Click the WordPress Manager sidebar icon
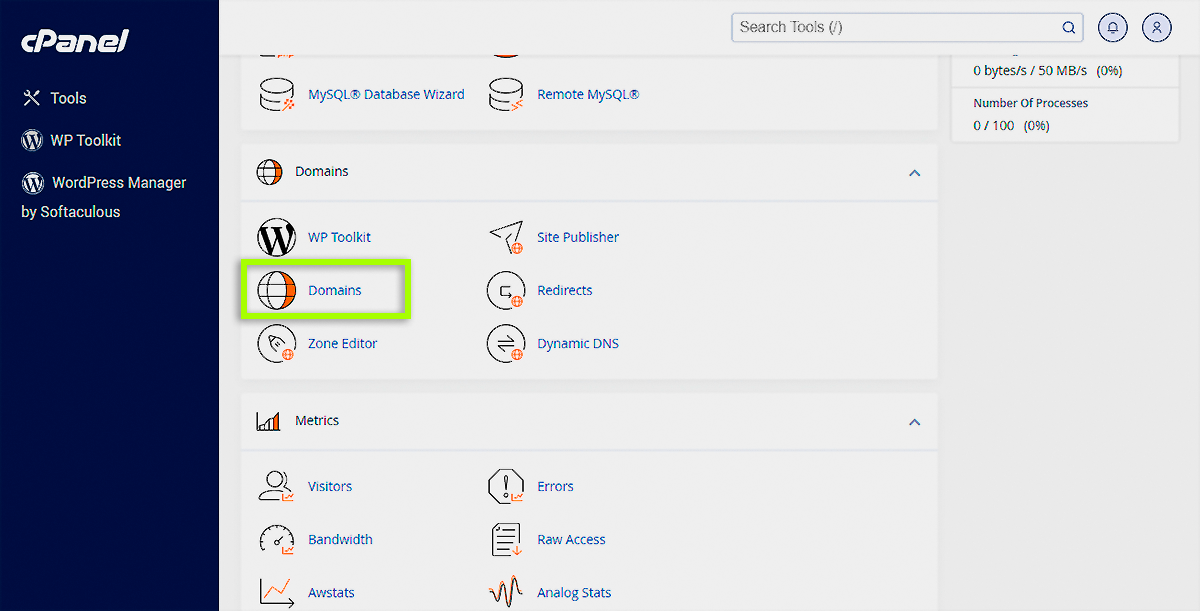1200x611 pixels. coord(33,183)
